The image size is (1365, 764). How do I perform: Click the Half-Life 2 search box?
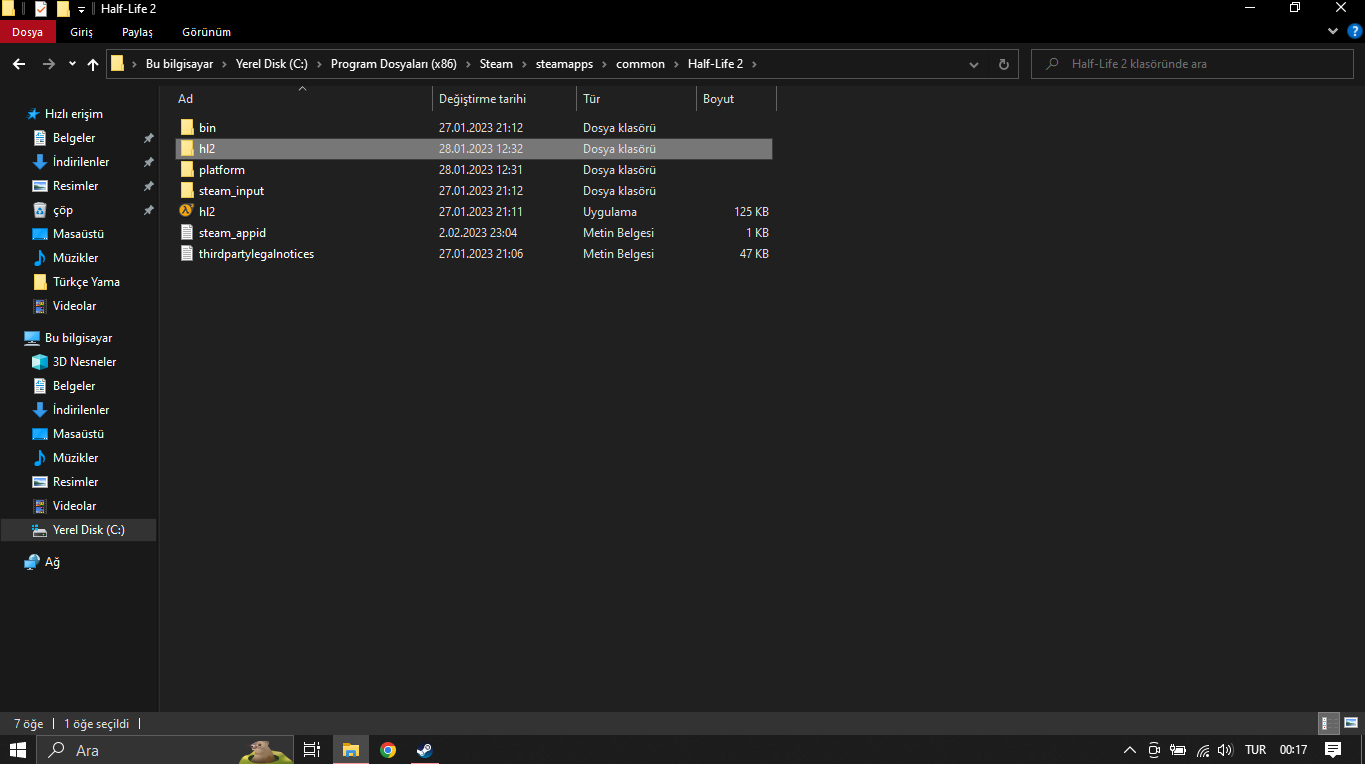[1193, 64]
